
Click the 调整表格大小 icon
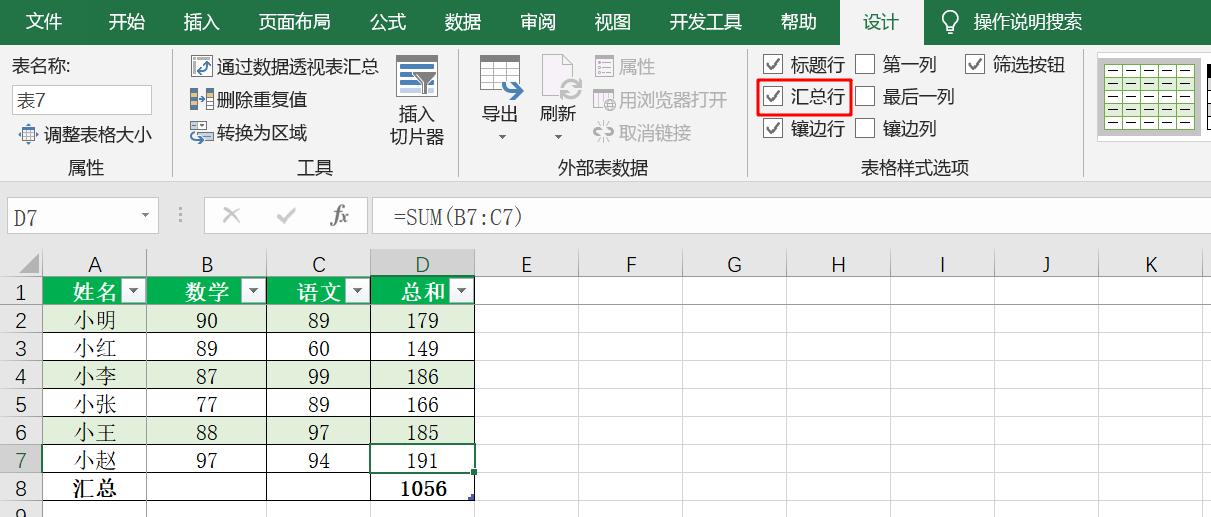tap(28, 134)
